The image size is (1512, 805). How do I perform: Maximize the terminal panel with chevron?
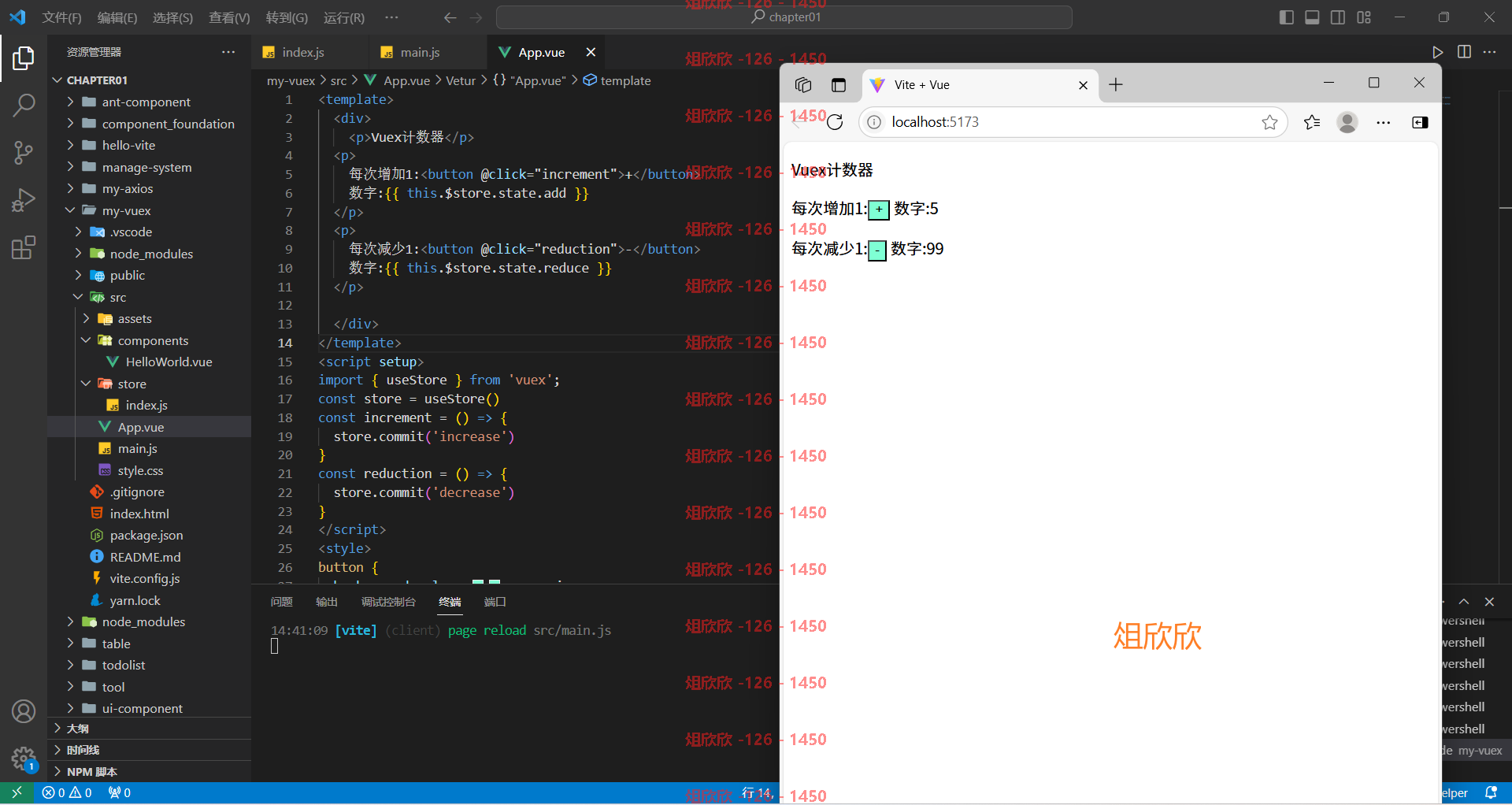pos(1463,602)
